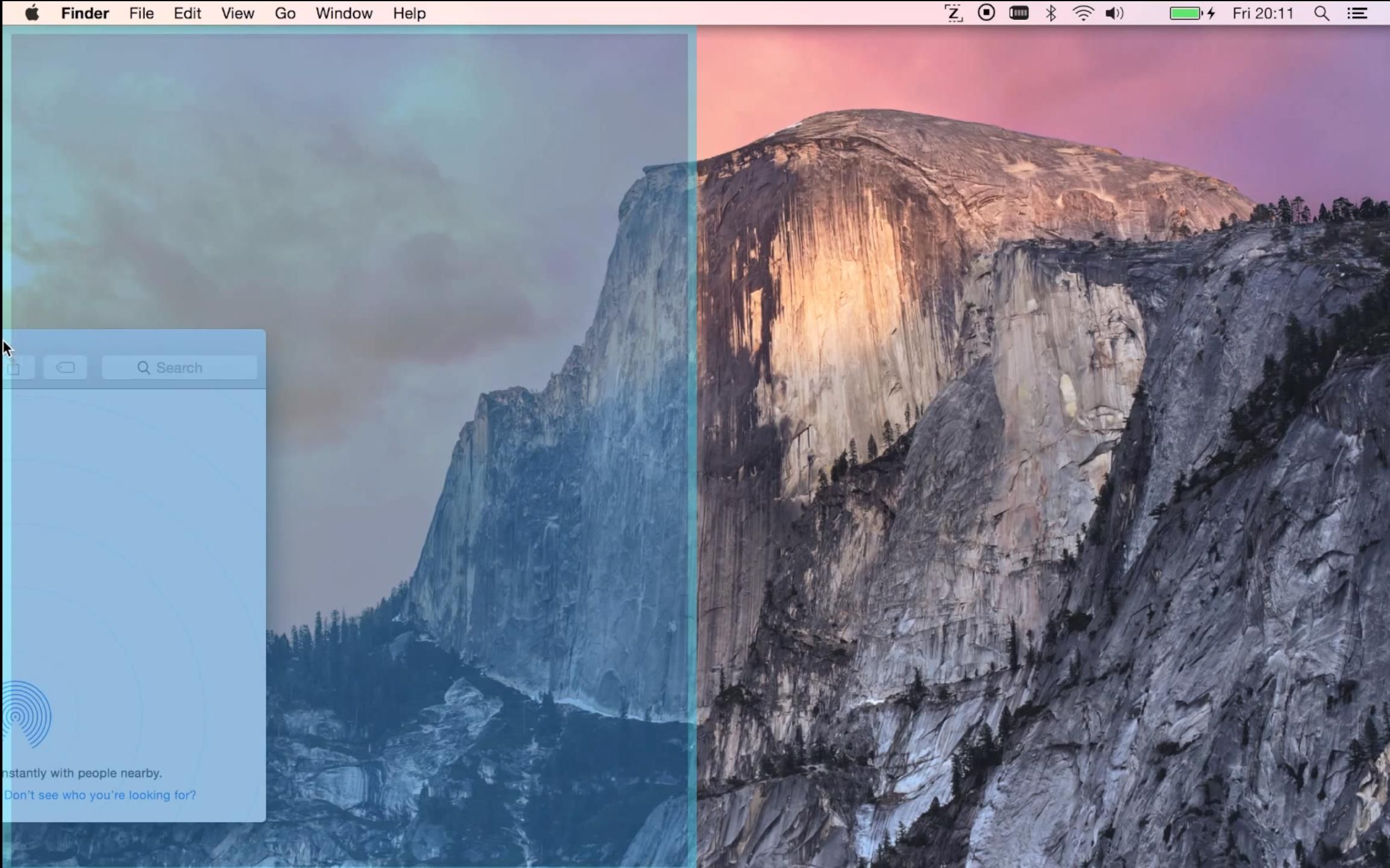The image size is (1390, 868).
Task: Open the Go menu
Action: point(285,13)
